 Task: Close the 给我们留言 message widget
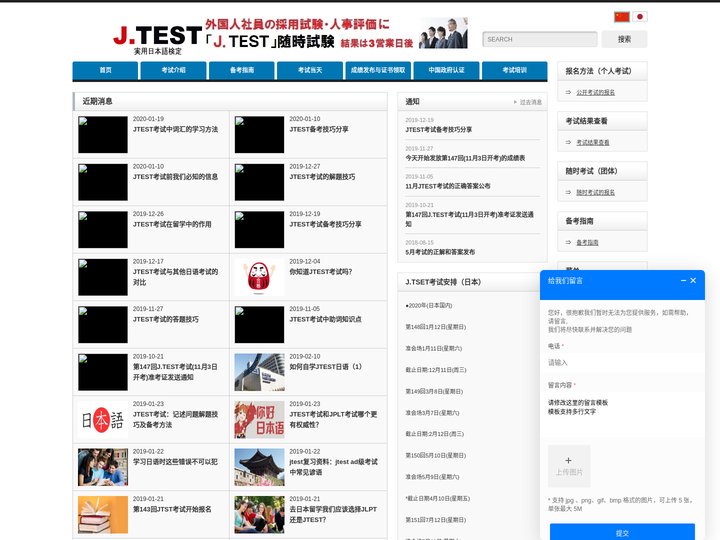click(693, 281)
